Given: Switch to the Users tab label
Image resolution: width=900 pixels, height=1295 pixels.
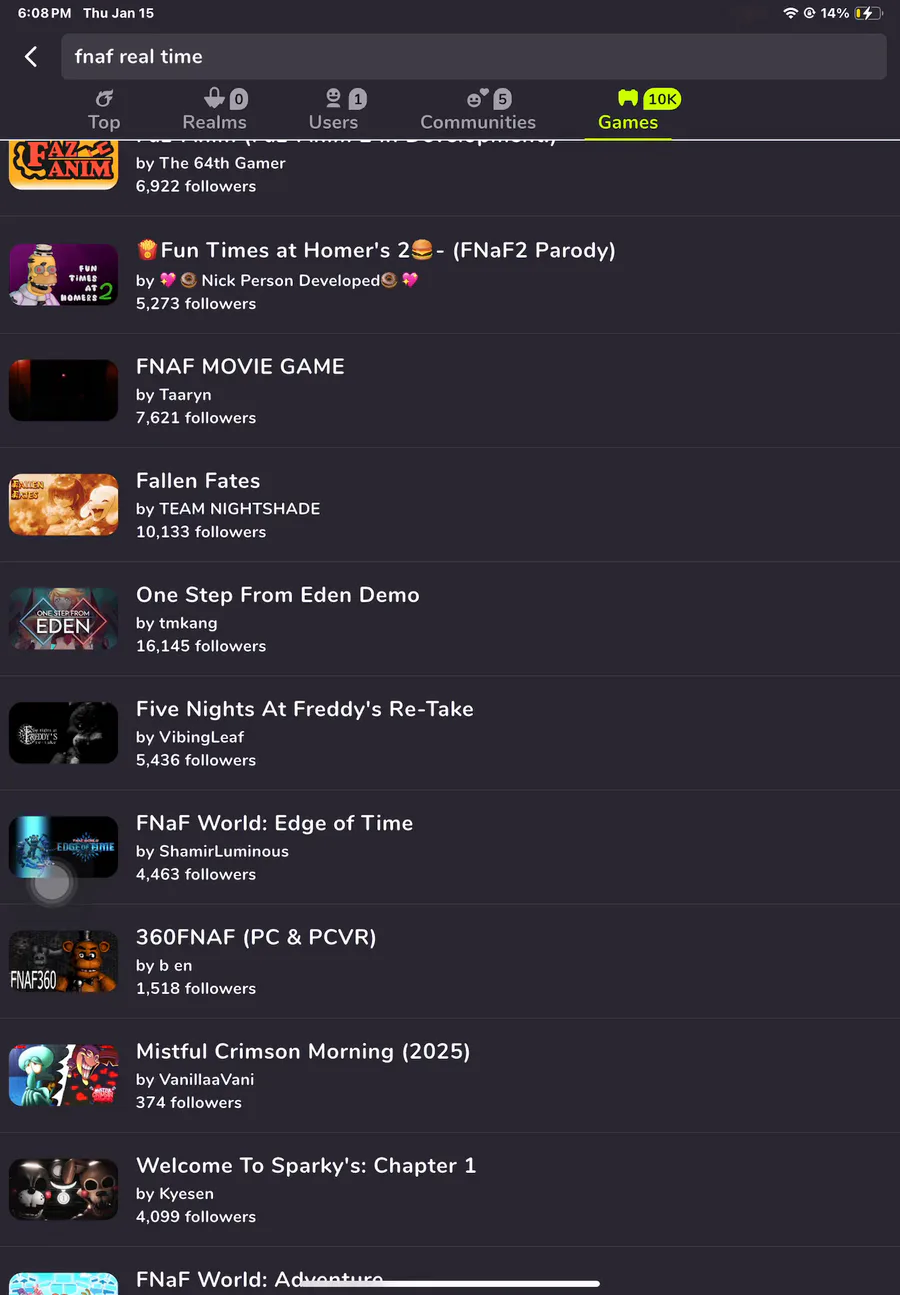Looking at the screenshot, I should (x=333, y=122).
